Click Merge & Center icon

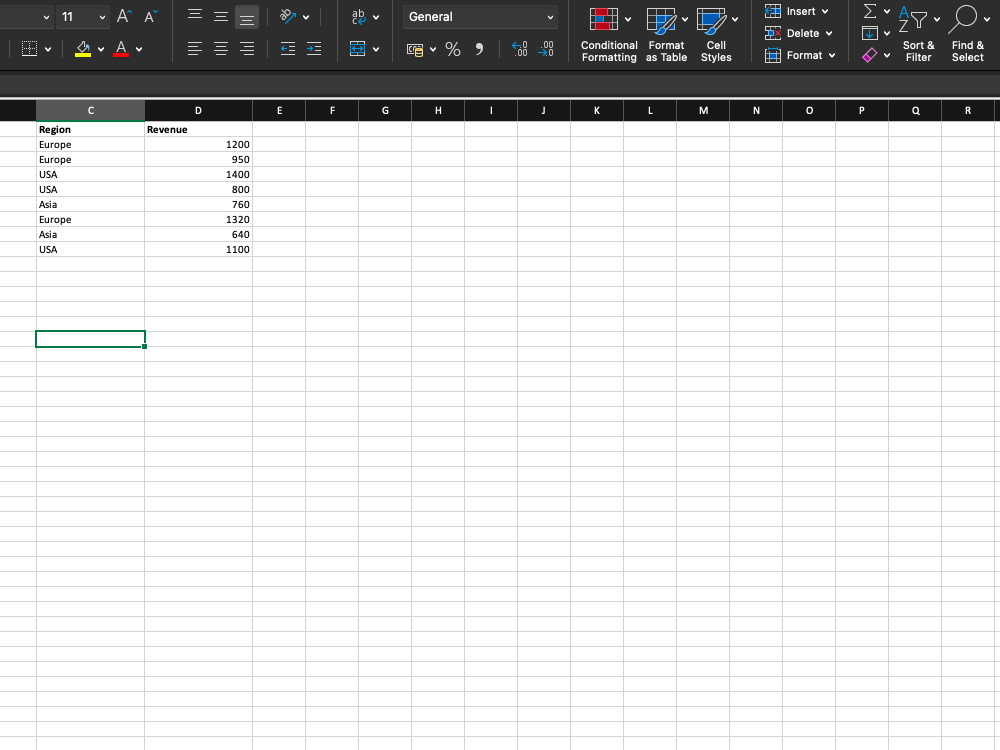(358, 48)
